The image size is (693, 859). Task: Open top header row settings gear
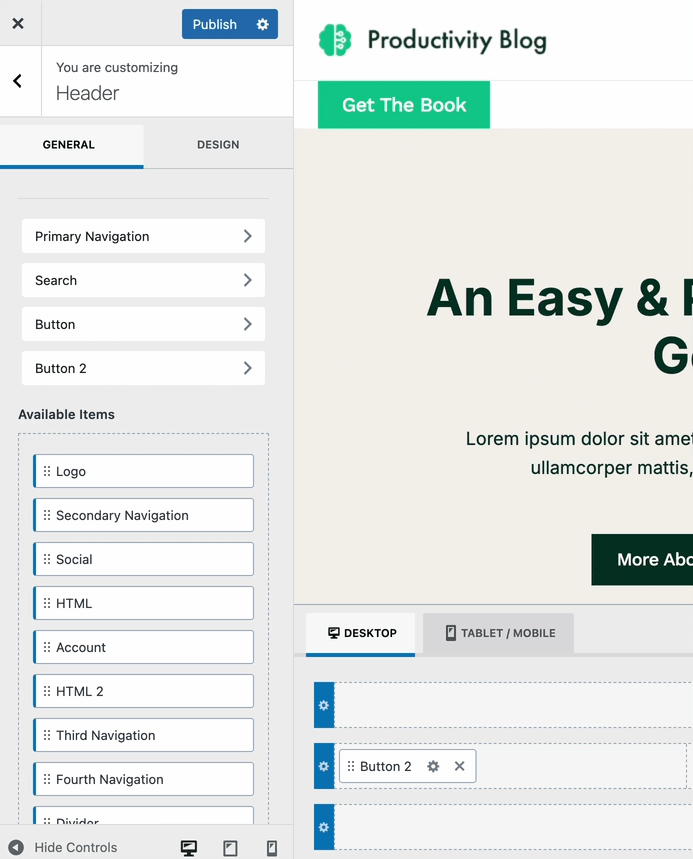(323, 705)
